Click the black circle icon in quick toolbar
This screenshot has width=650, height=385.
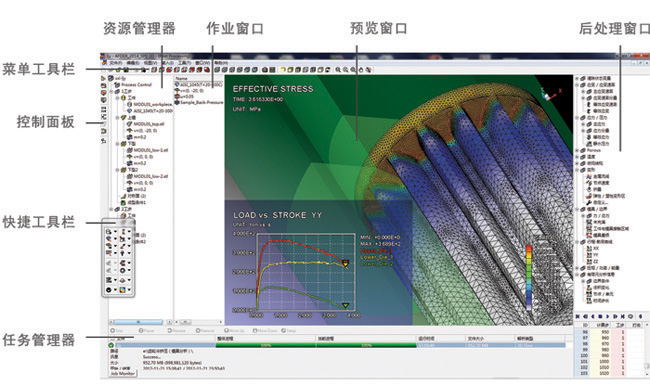(109, 290)
